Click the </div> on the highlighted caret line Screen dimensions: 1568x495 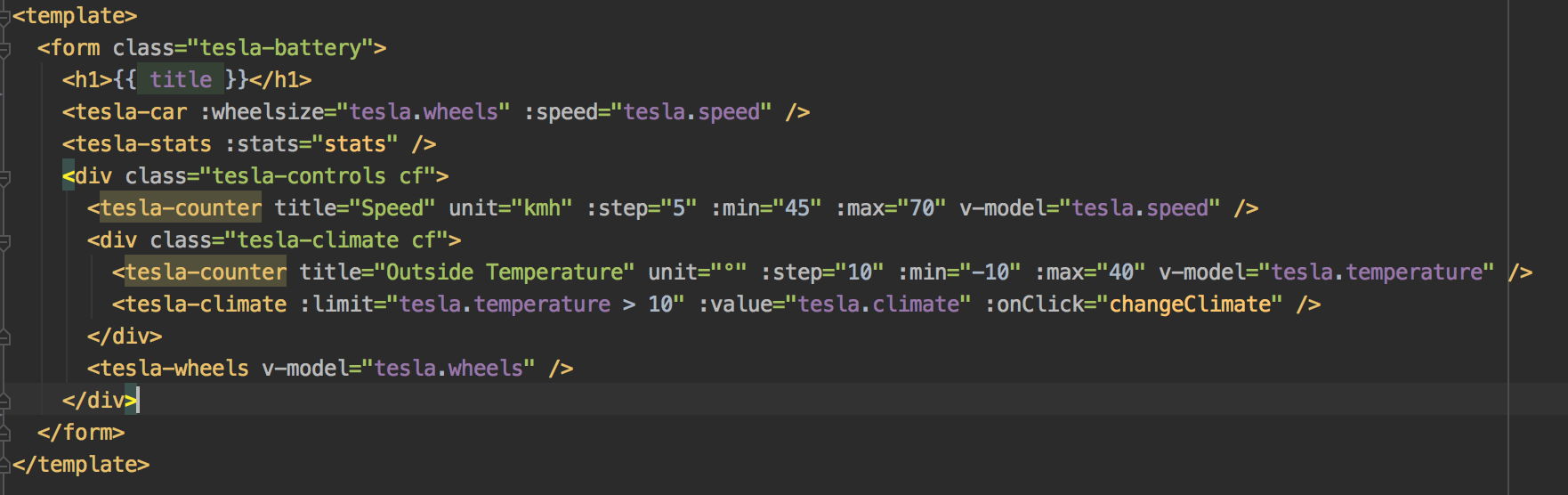pyautogui.click(x=100, y=401)
